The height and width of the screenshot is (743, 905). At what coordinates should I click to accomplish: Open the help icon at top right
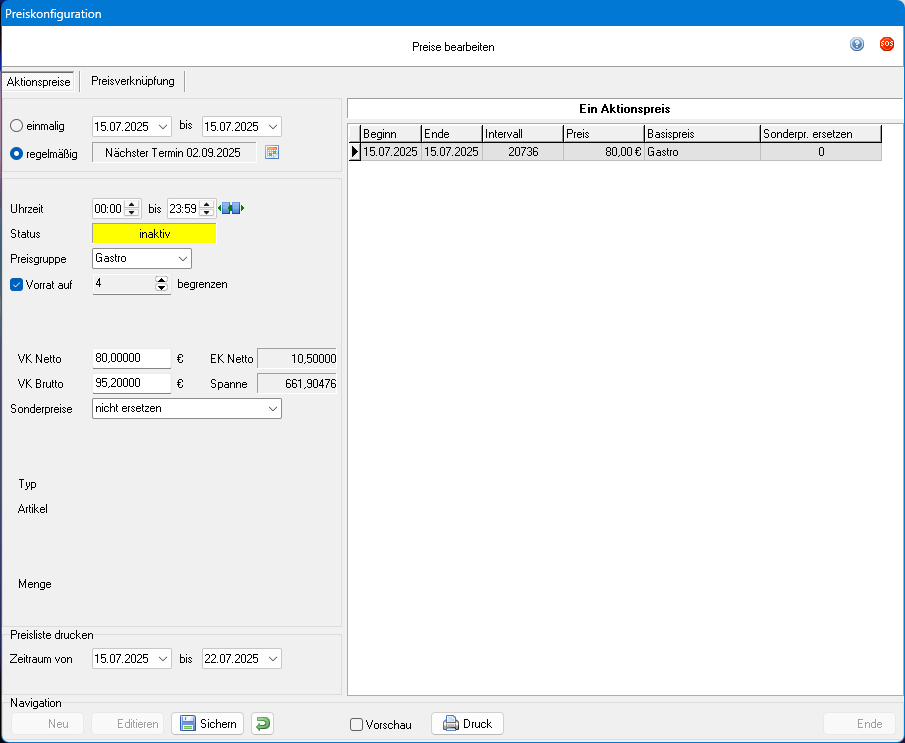pos(857,44)
